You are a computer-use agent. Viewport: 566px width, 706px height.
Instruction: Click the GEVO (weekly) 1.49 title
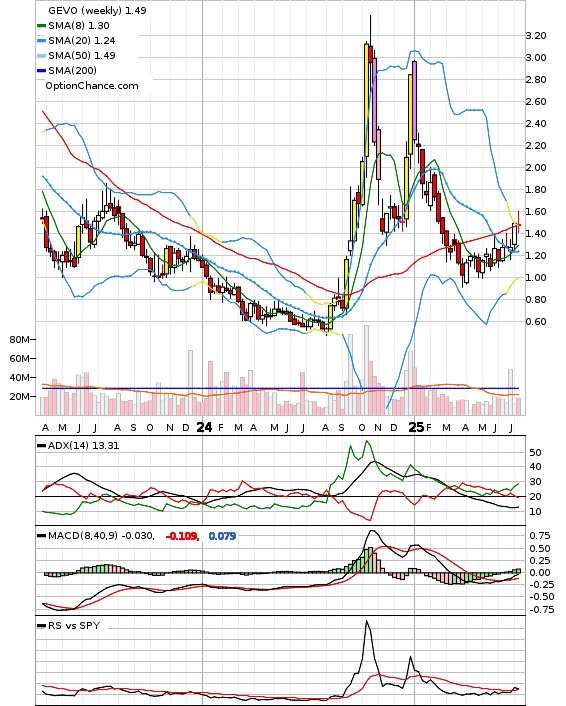97,10
